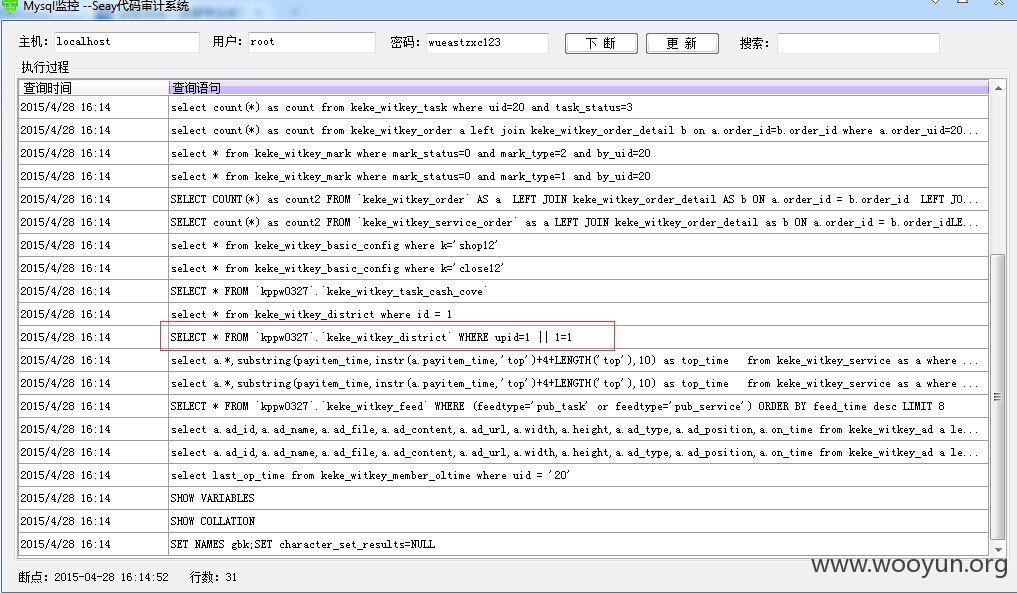
Task: Select SELECT COUNT(*) keke_witkey_order row
Action: (x=503, y=199)
